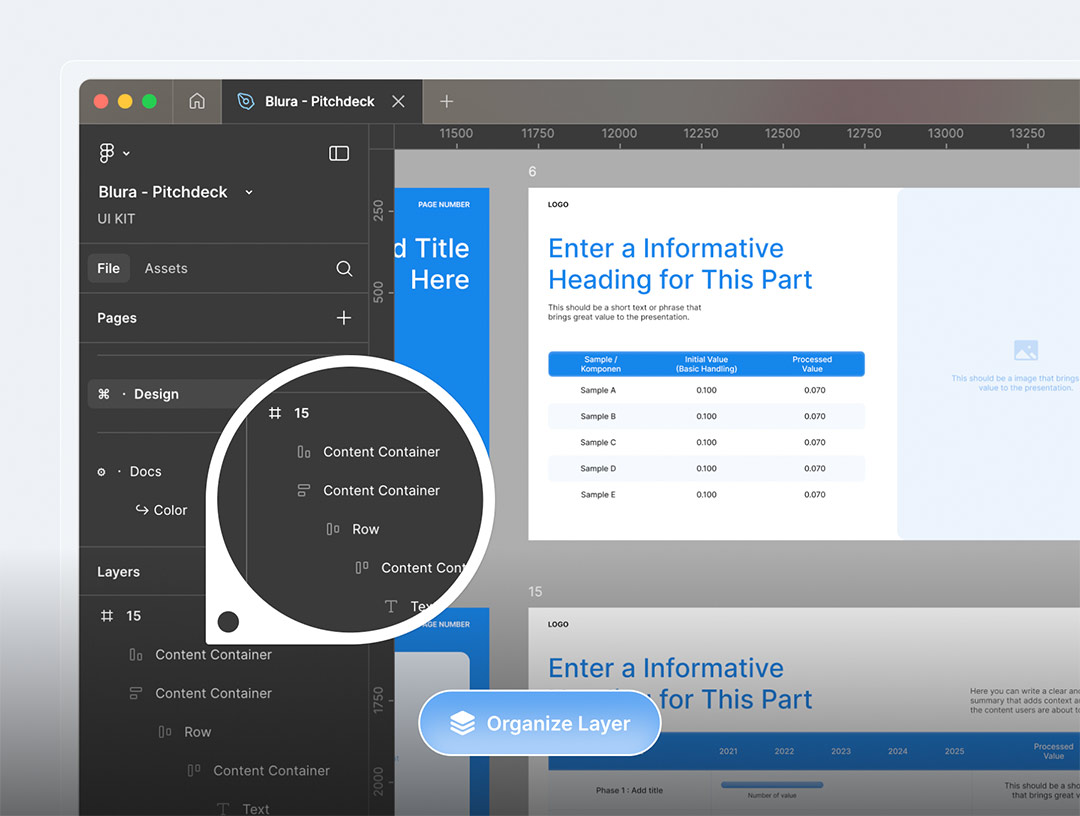Switch to the Assets tab
Image resolution: width=1080 pixels, height=816 pixels.
pyautogui.click(x=166, y=268)
